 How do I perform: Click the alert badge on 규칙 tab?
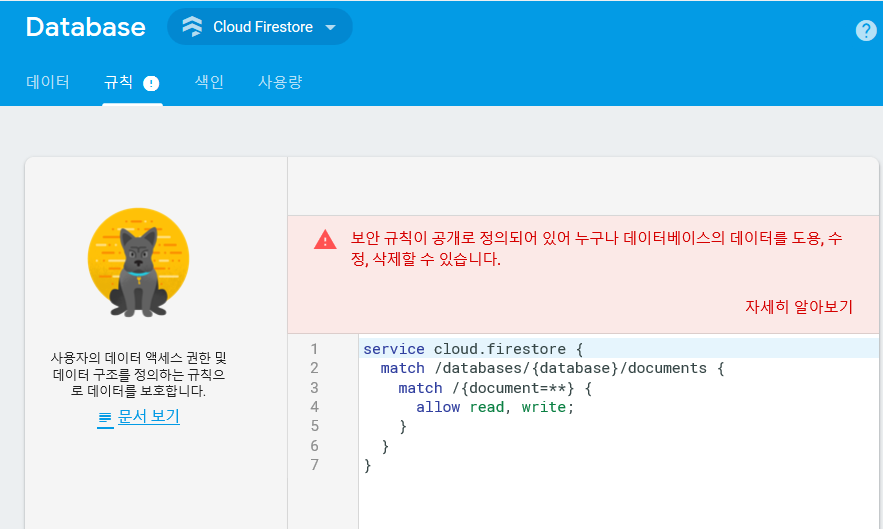click(152, 83)
